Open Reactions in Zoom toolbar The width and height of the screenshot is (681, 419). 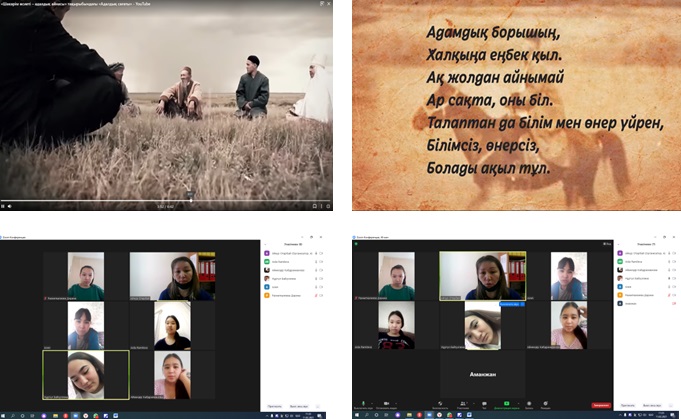[x=545, y=405]
